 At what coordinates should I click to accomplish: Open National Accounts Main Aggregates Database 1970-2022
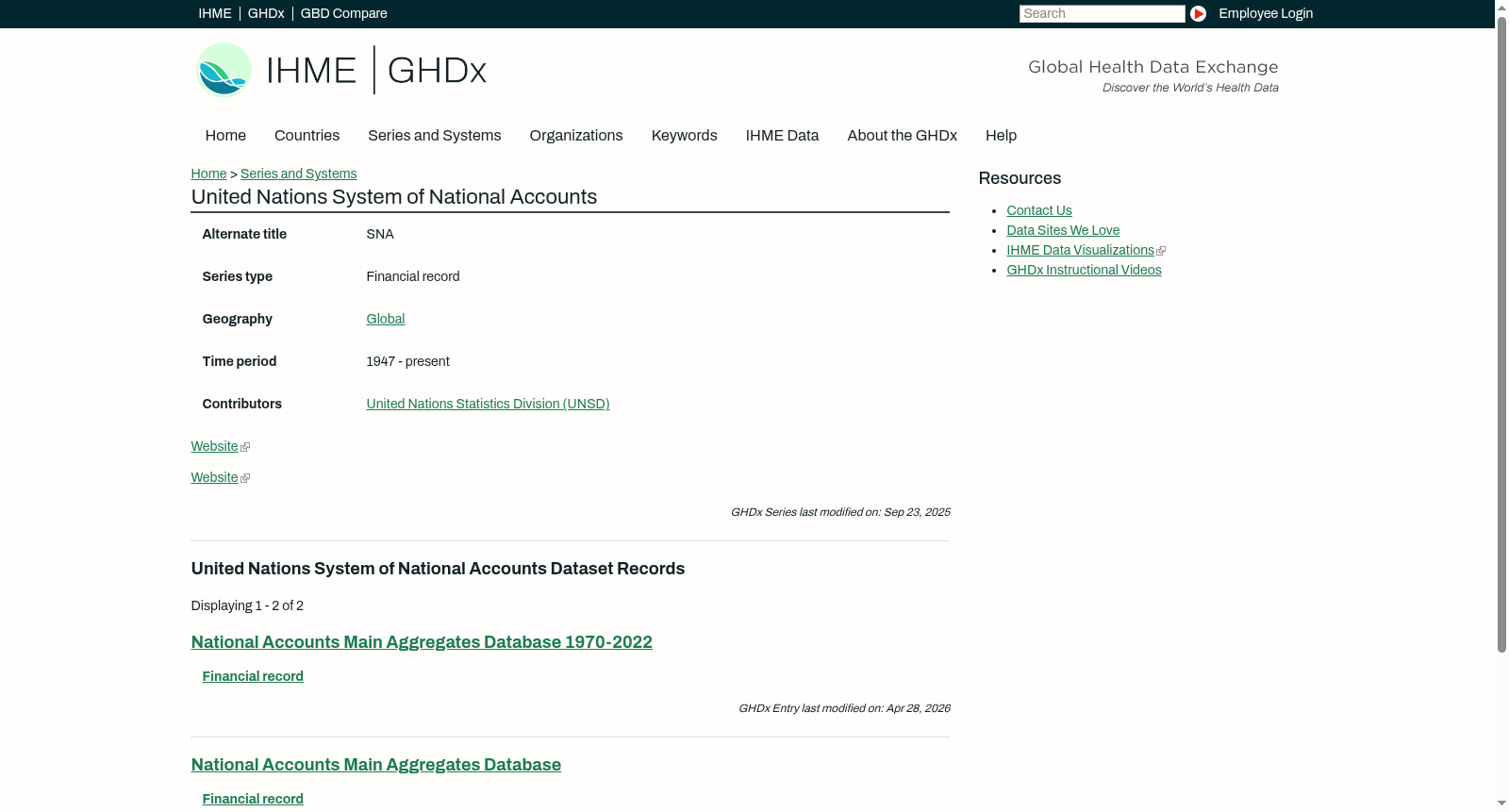(422, 642)
